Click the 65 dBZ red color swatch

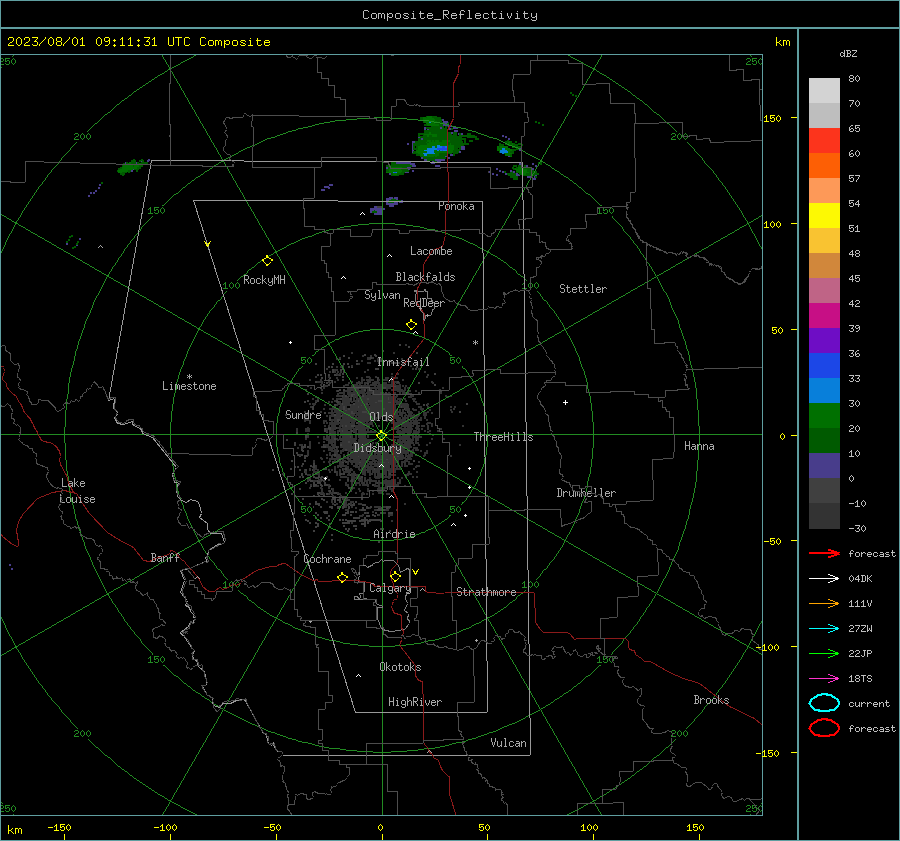click(x=824, y=140)
